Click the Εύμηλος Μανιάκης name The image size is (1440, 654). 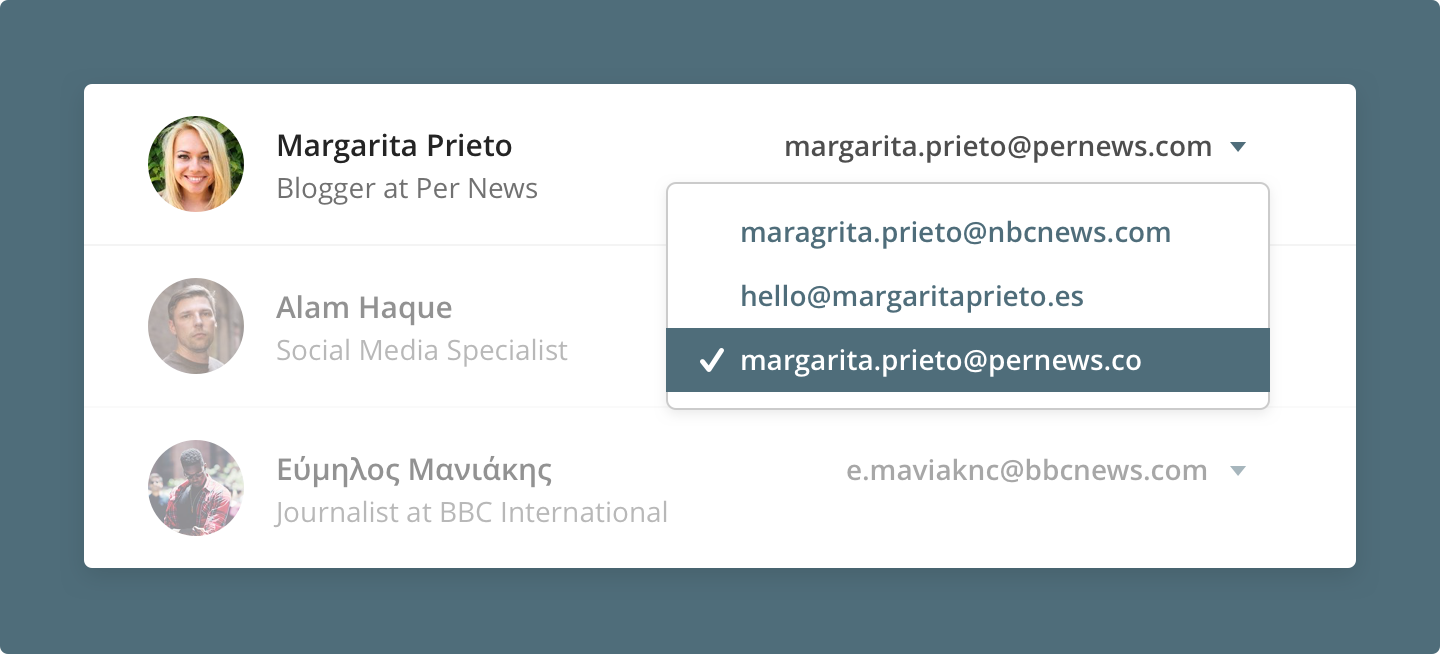pyautogui.click(x=414, y=470)
